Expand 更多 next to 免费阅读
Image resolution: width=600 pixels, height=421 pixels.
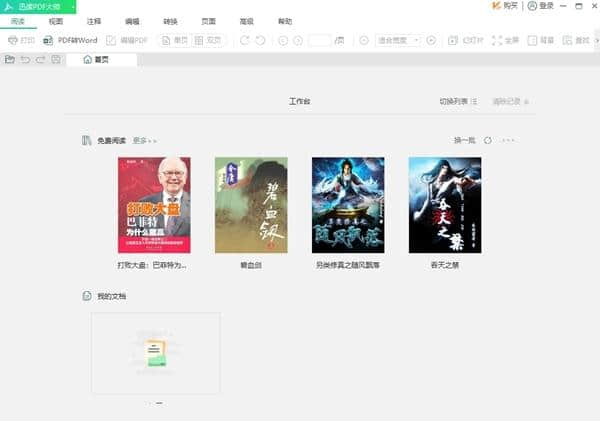click(x=144, y=141)
